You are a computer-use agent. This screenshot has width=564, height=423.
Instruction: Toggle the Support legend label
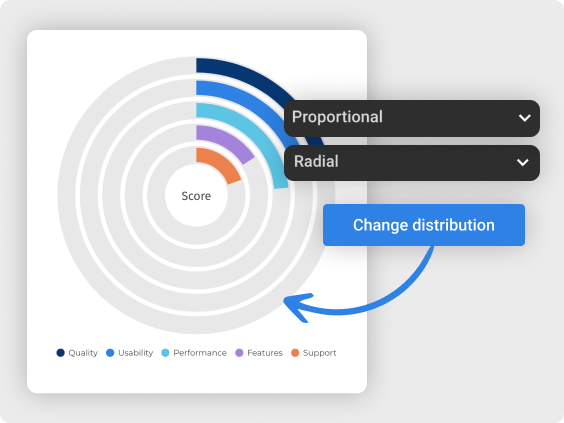pos(319,353)
